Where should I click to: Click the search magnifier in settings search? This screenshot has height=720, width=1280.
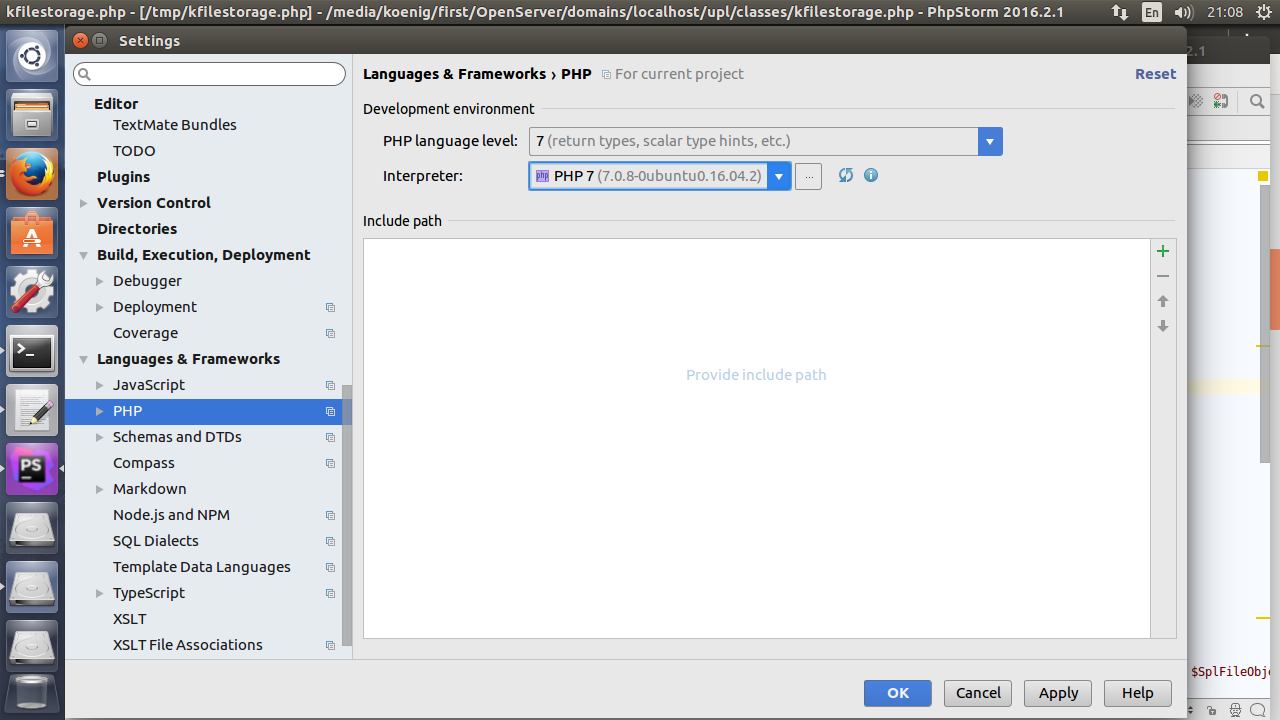click(84, 74)
